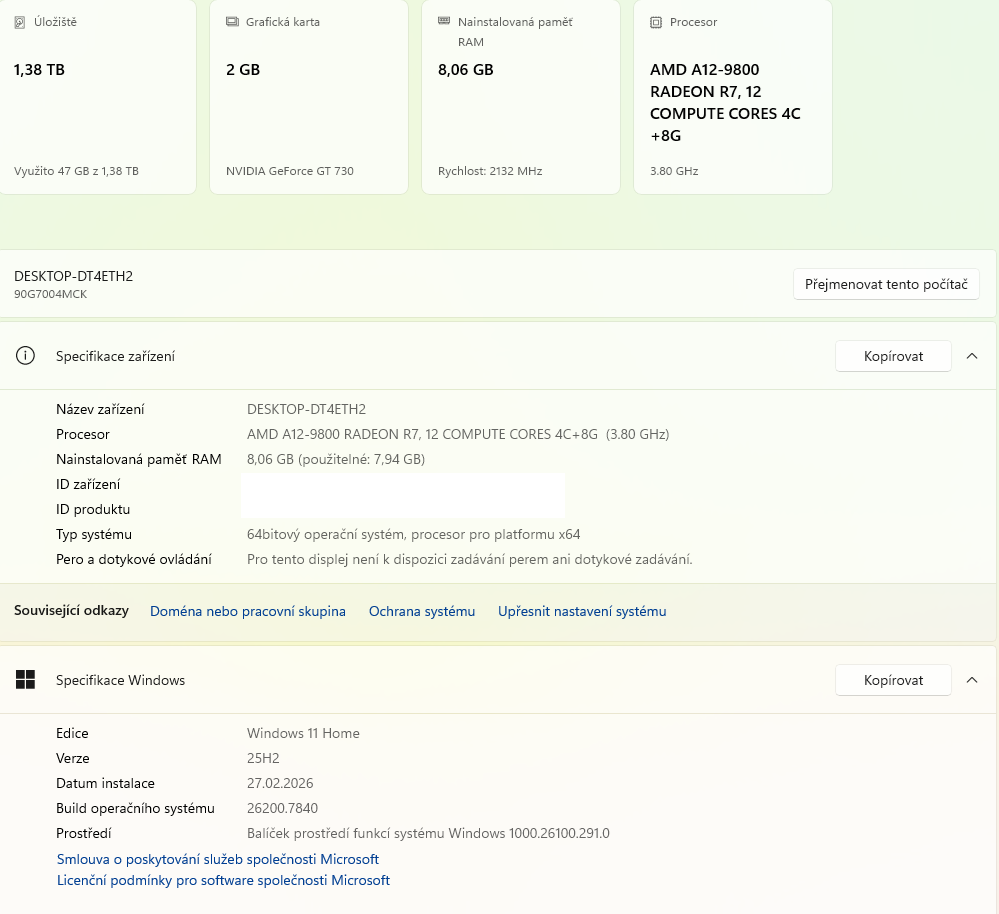Screen dimensions: 999x914
Task: Open Doména nebo pracovní skupina link
Action: (247, 611)
